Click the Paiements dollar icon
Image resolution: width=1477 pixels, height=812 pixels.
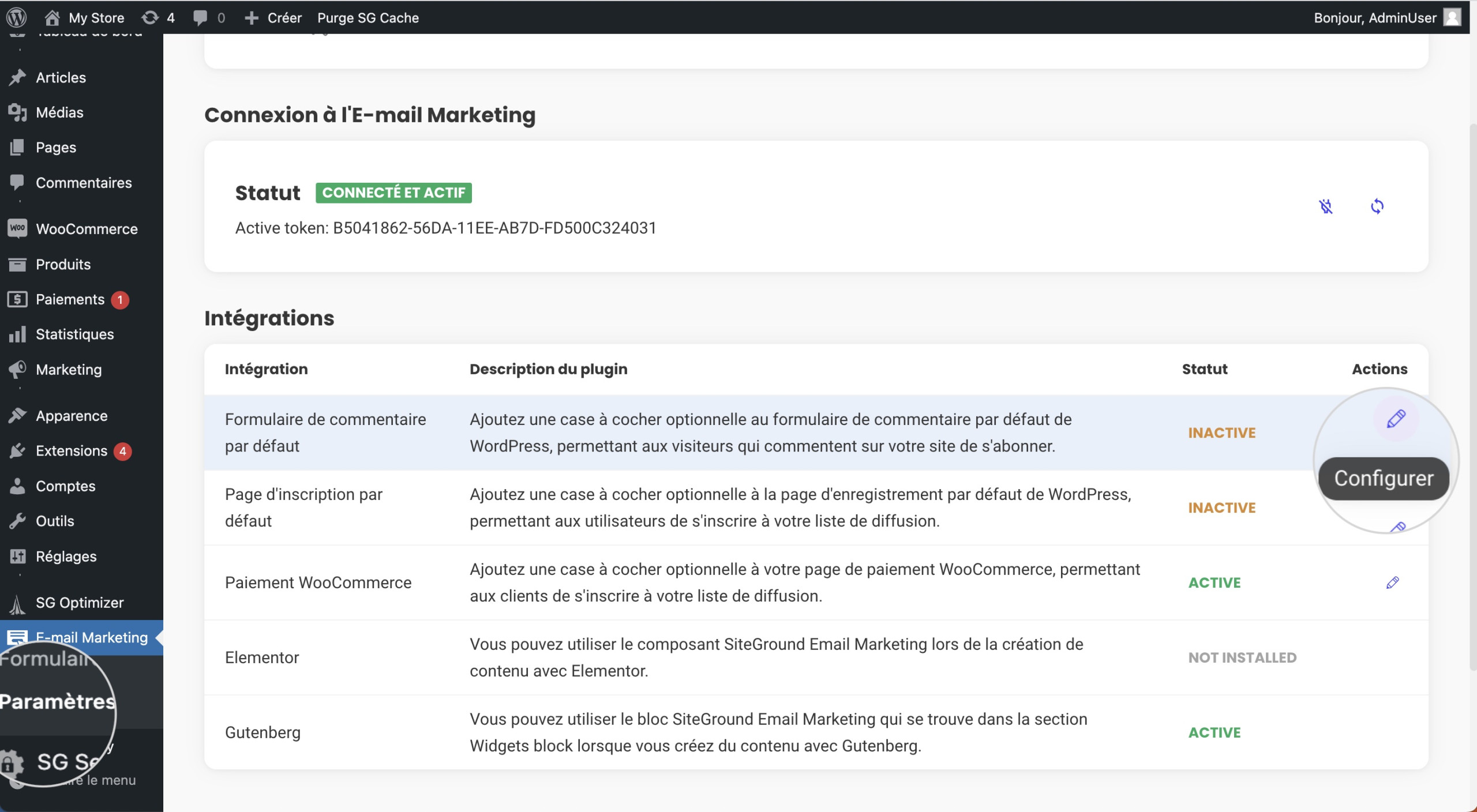pos(17,299)
